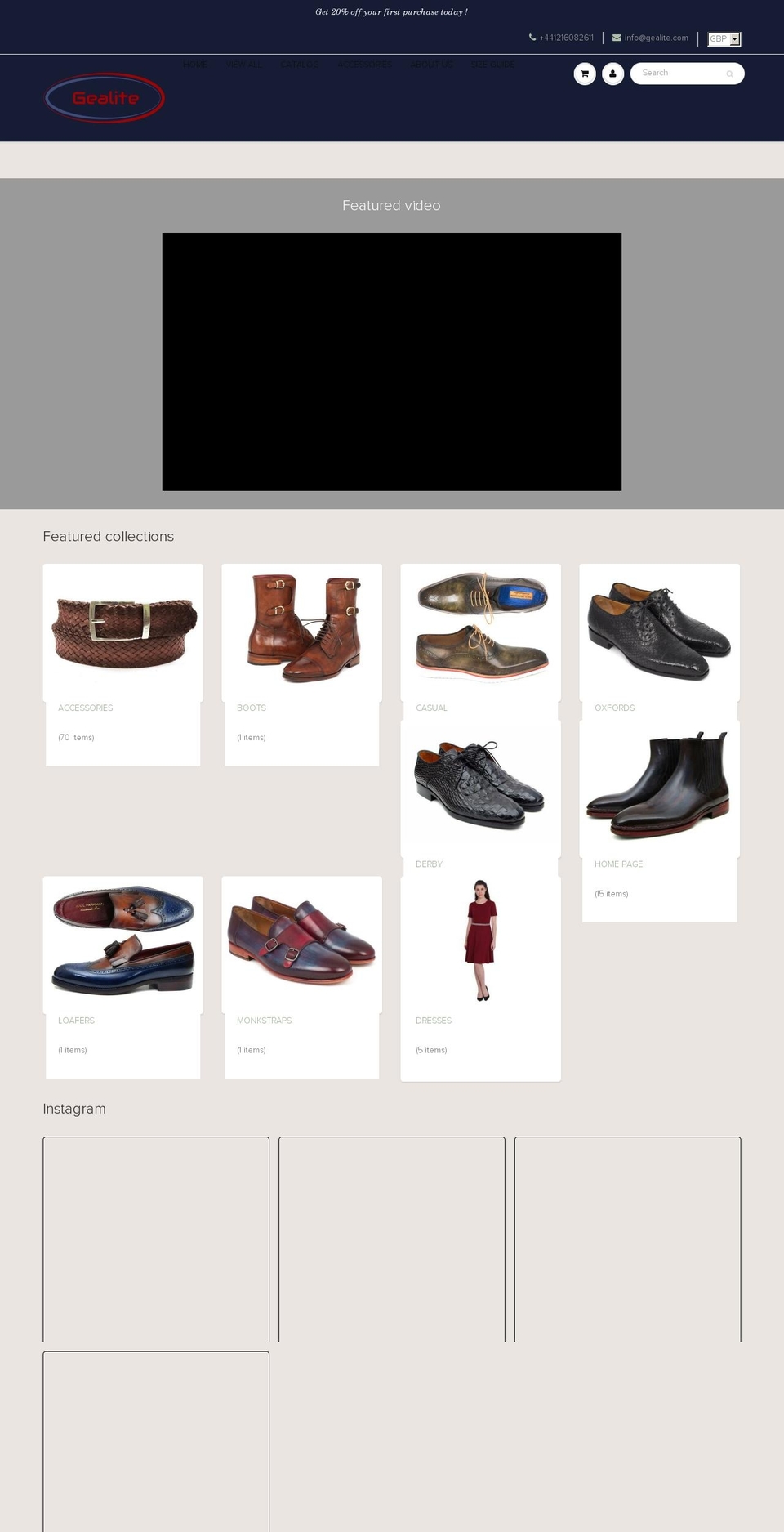Viewport: 784px width, 1532px height.
Task: Click the OXFORDS collection title
Action: point(615,708)
